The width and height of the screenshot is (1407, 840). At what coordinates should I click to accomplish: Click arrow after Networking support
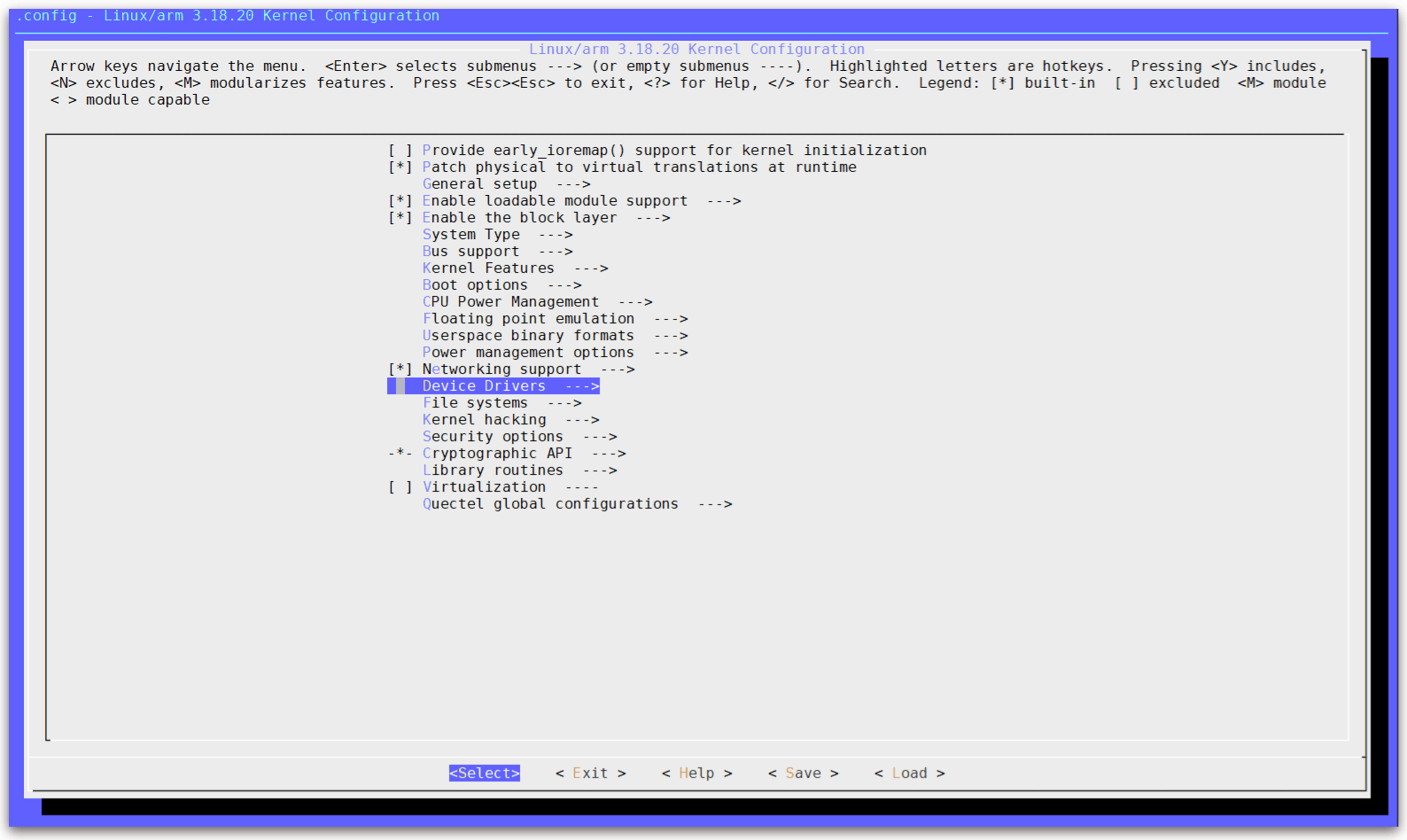point(618,369)
